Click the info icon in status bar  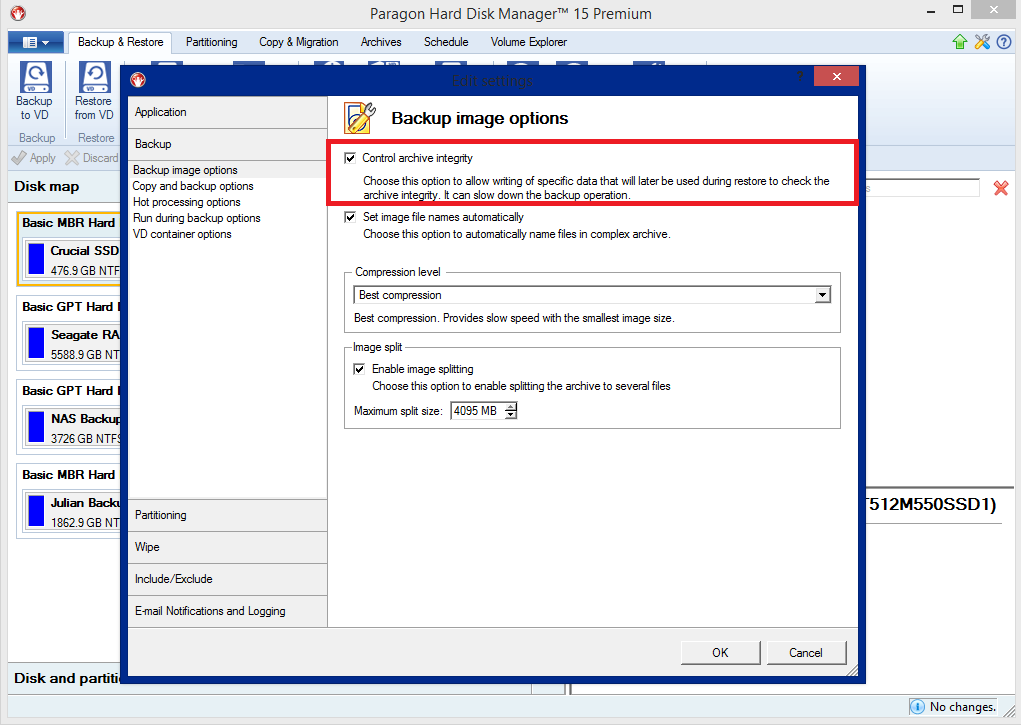point(917,707)
